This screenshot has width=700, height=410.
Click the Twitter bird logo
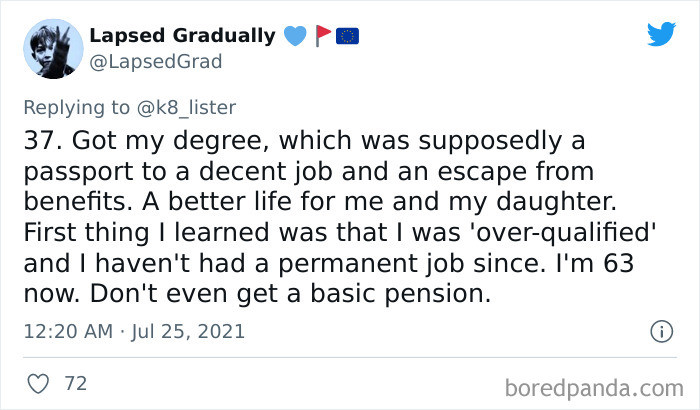point(661,35)
